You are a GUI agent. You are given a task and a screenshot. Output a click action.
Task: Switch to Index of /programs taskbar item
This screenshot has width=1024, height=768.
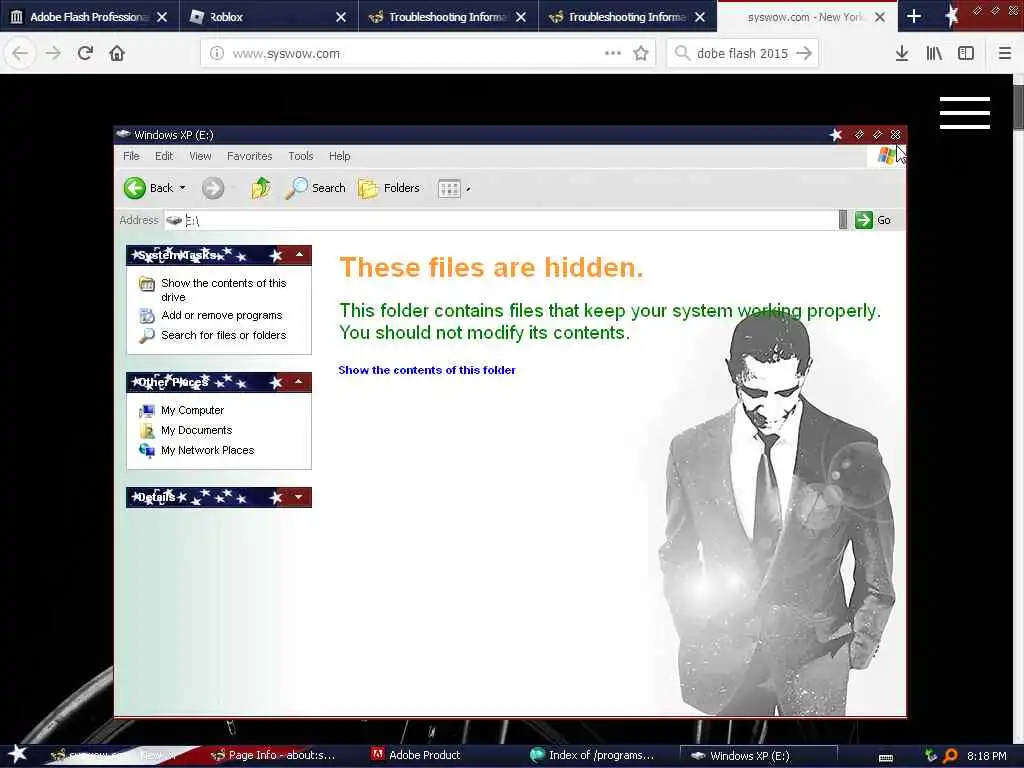point(592,755)
